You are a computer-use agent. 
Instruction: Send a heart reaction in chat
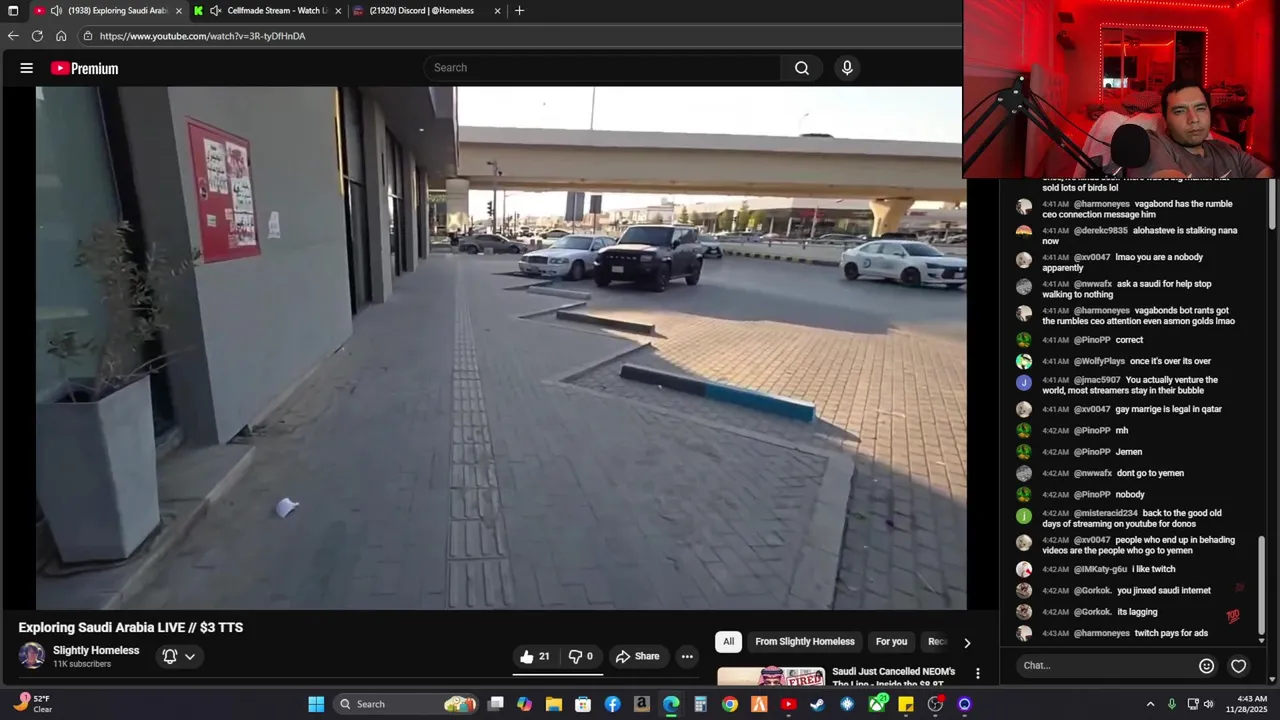[x=1238, y=666]
